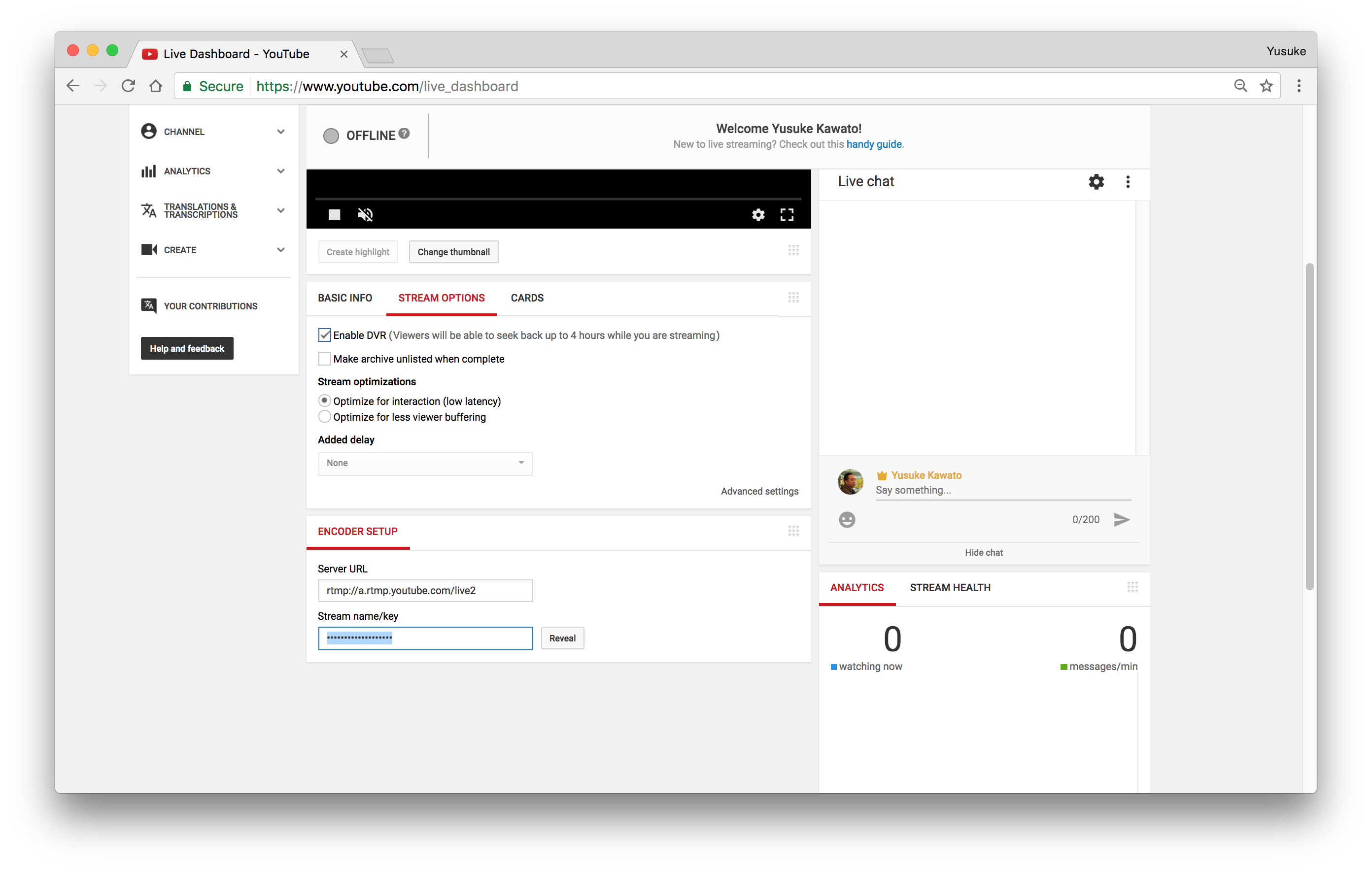Uncheck the Enable DVR checkbox
Viewport: 1372px width, 872px height.
pyautogui.click(x=324, y=335)
